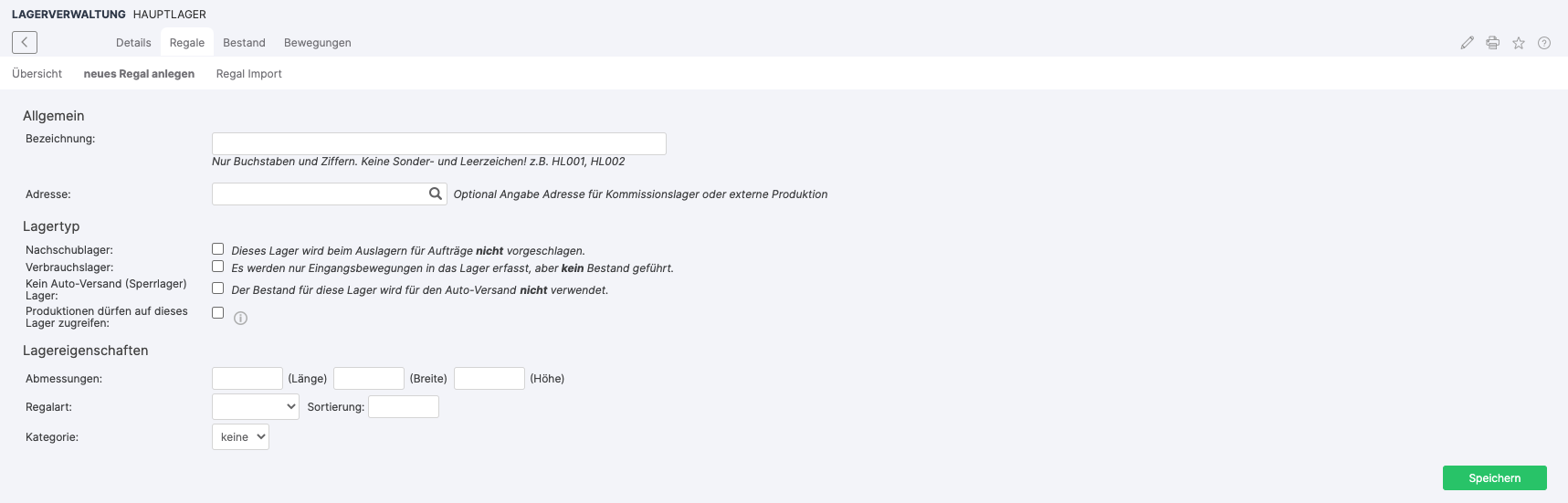Viewport: 1568px width, 503px height.
Task: Click the pencil edit icon
Action: [x=1467, y=43]
